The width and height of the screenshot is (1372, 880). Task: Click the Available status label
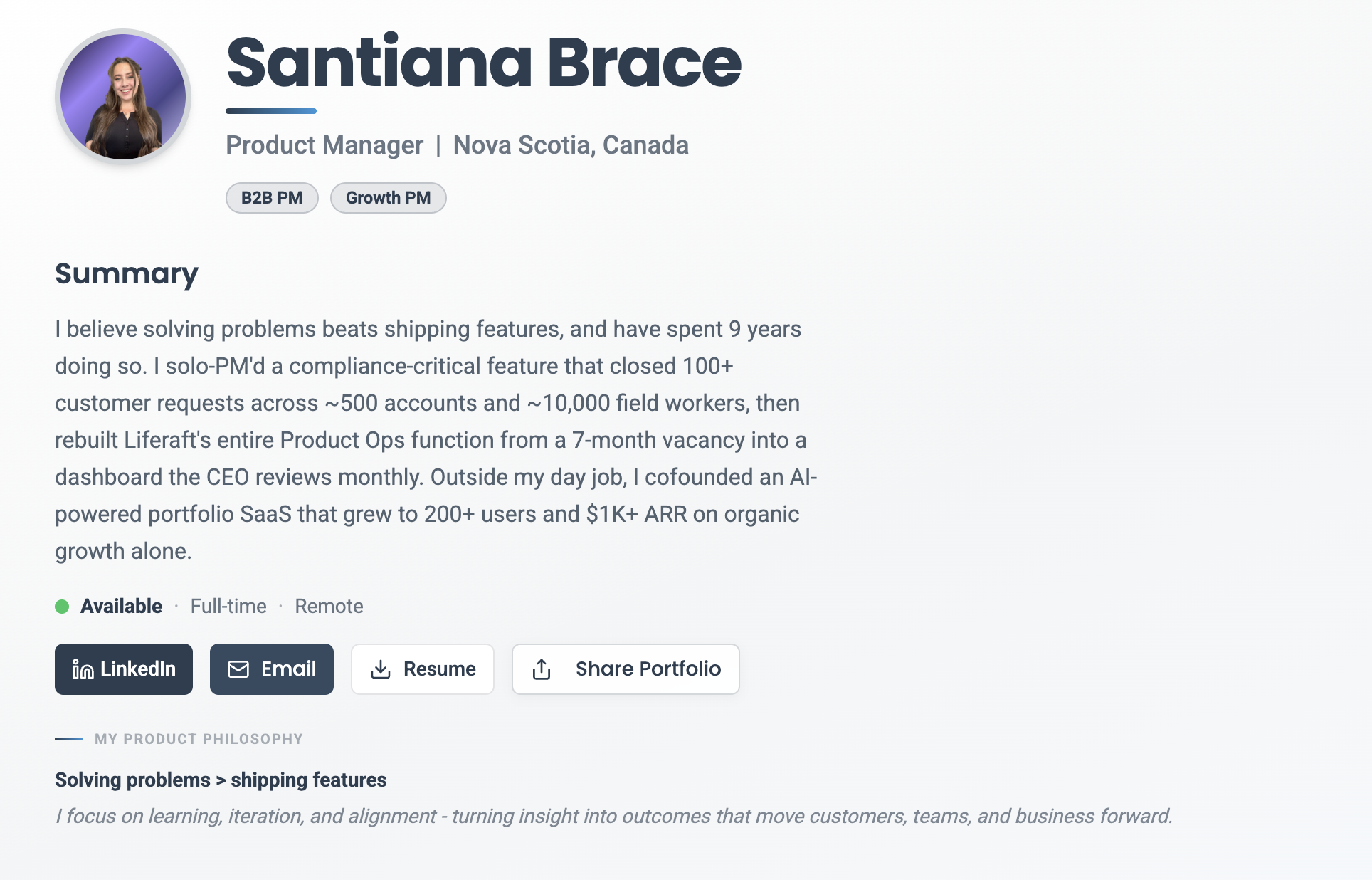(121, 607)
